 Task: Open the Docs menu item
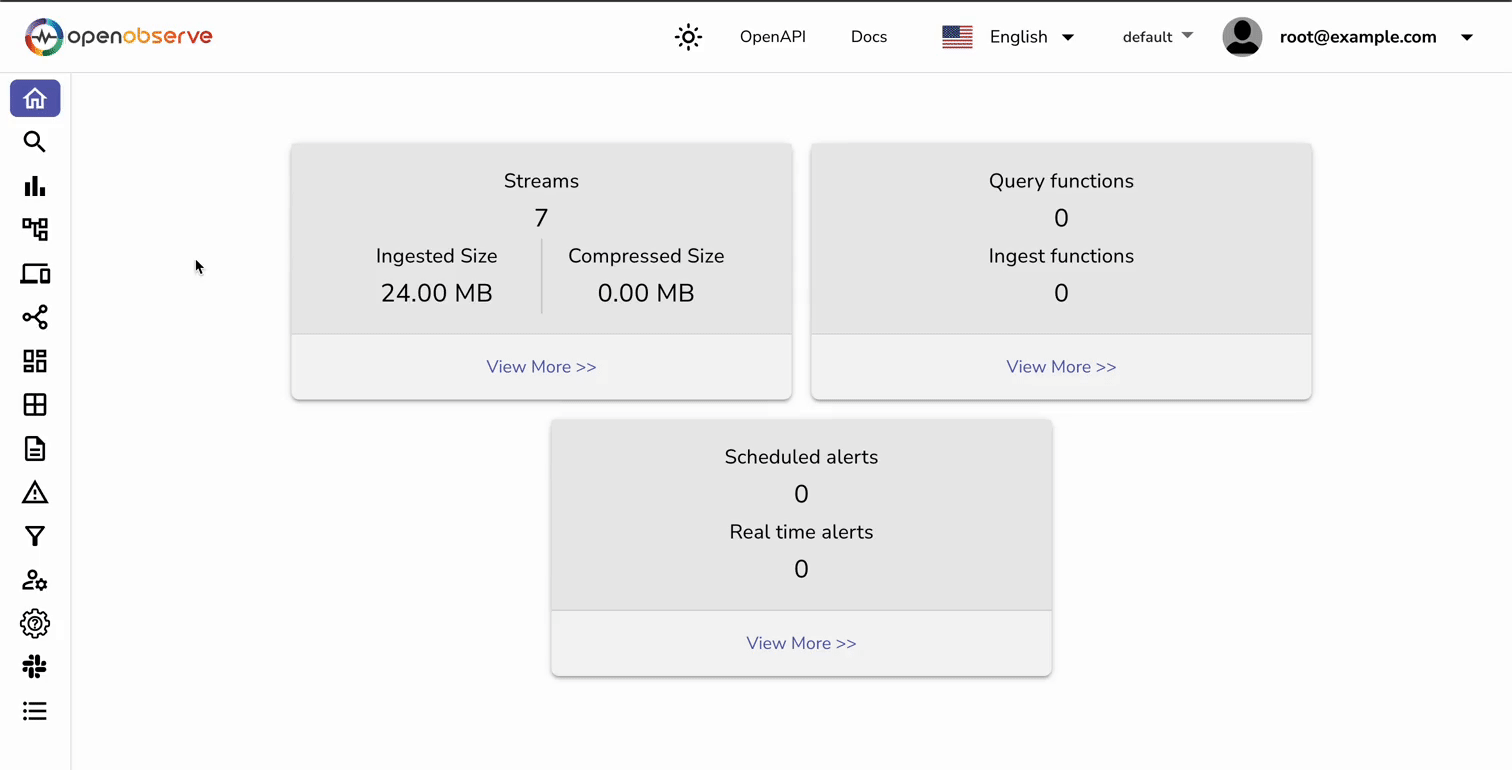coord(868,37)
